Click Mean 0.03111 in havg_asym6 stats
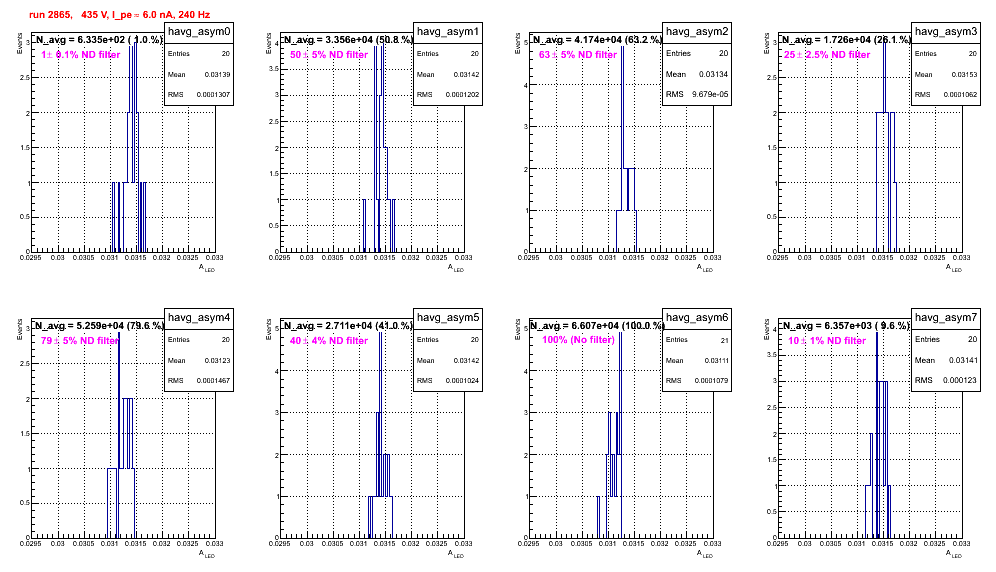 (697, 360)
